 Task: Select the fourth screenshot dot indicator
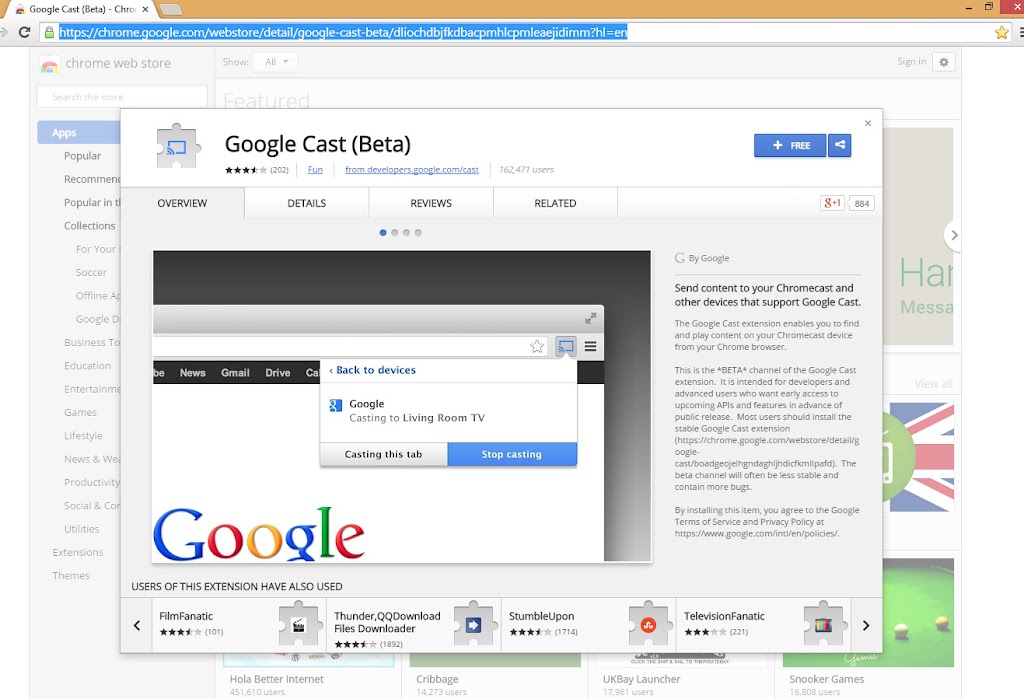point(418,233)
